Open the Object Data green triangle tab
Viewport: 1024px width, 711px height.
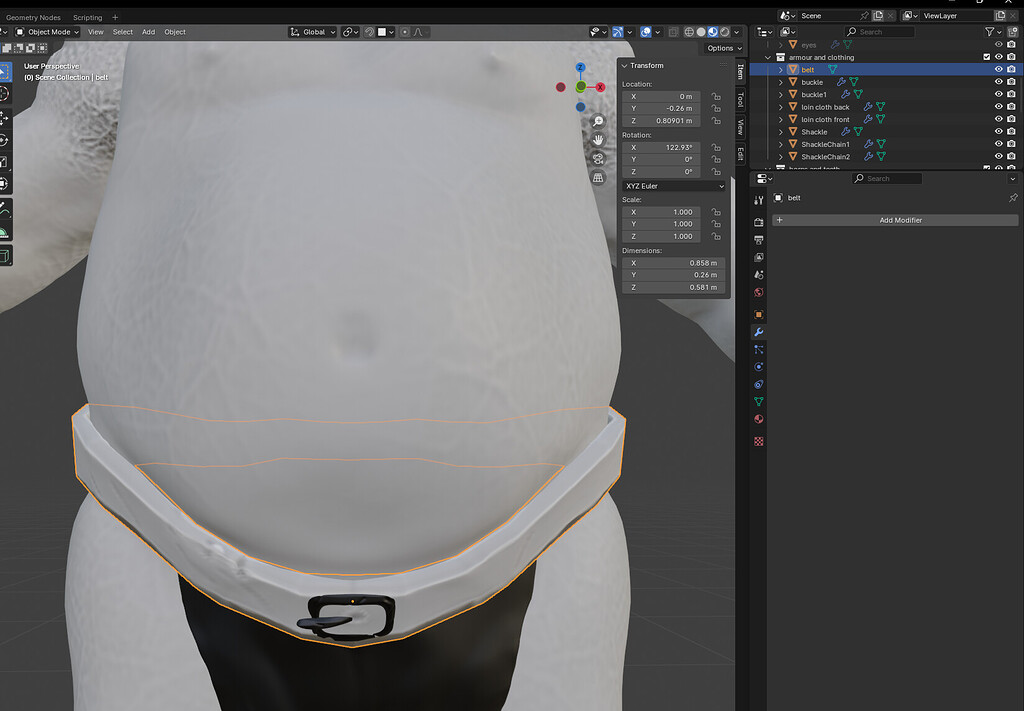(759, 401)
